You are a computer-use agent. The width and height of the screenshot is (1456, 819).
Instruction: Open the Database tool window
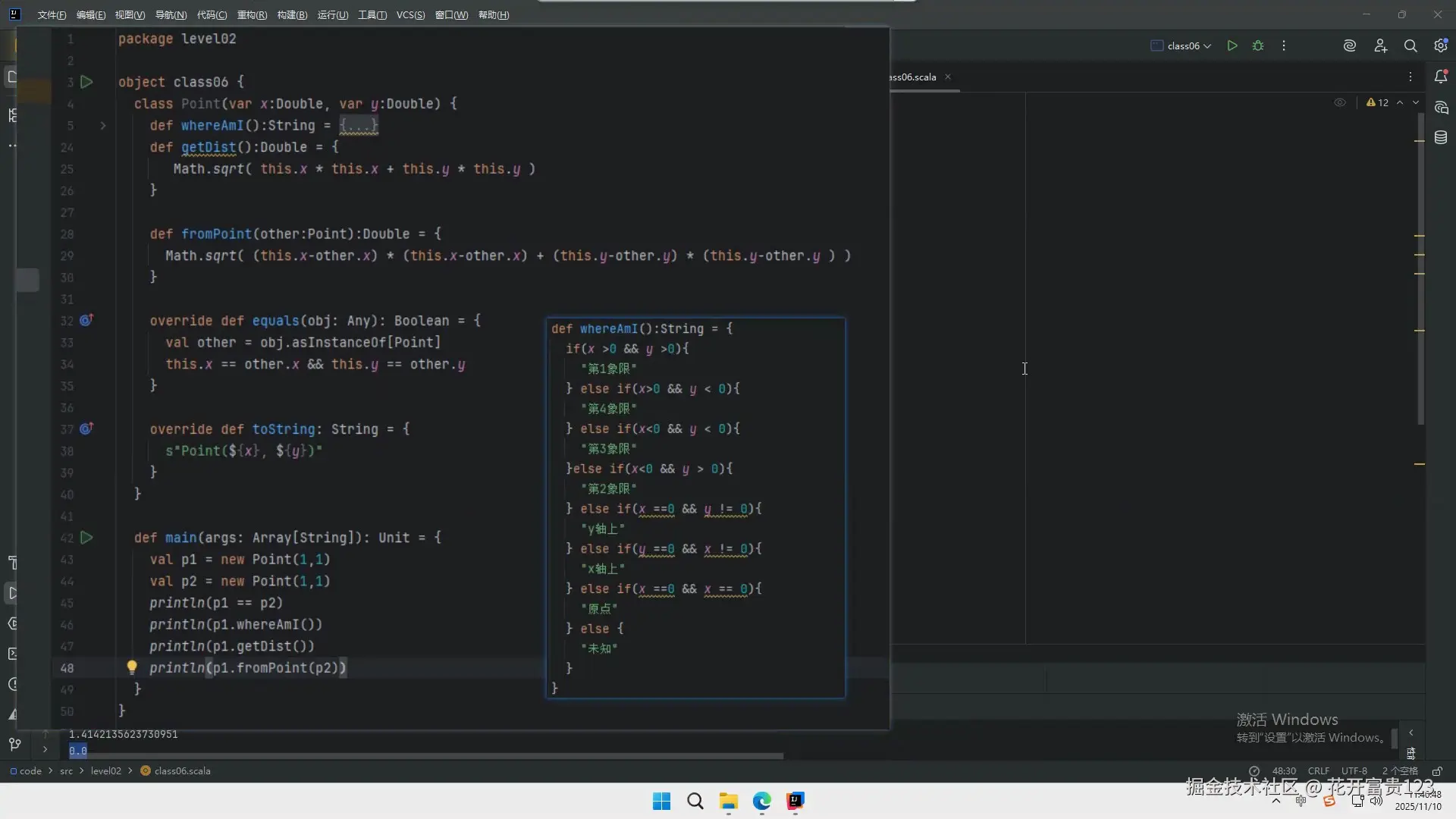pos(1441,137)
